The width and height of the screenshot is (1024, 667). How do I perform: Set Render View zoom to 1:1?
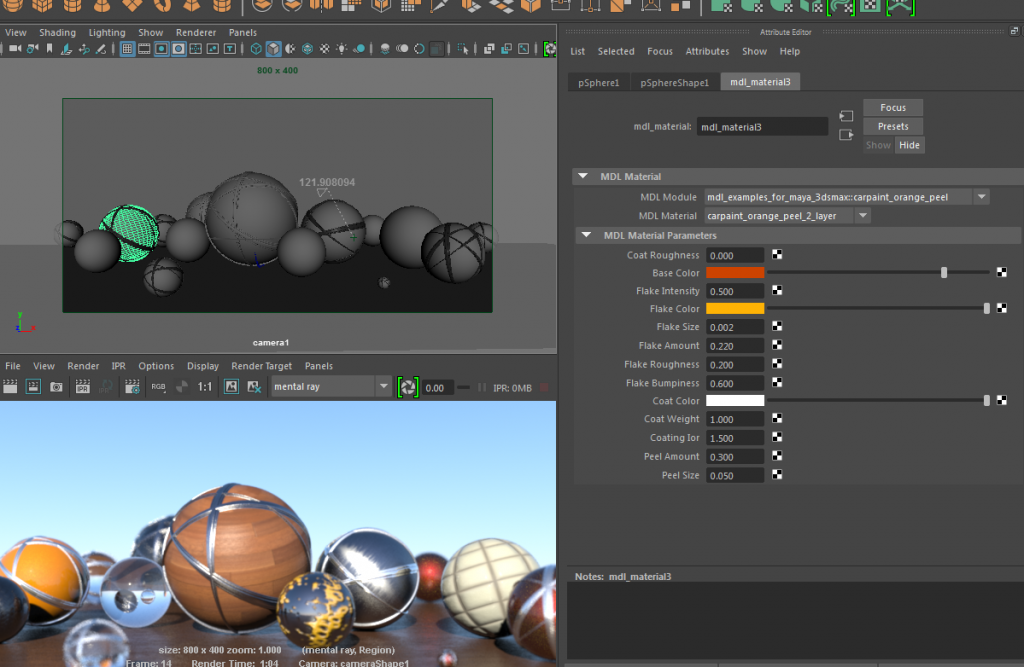tap(204, 385)
